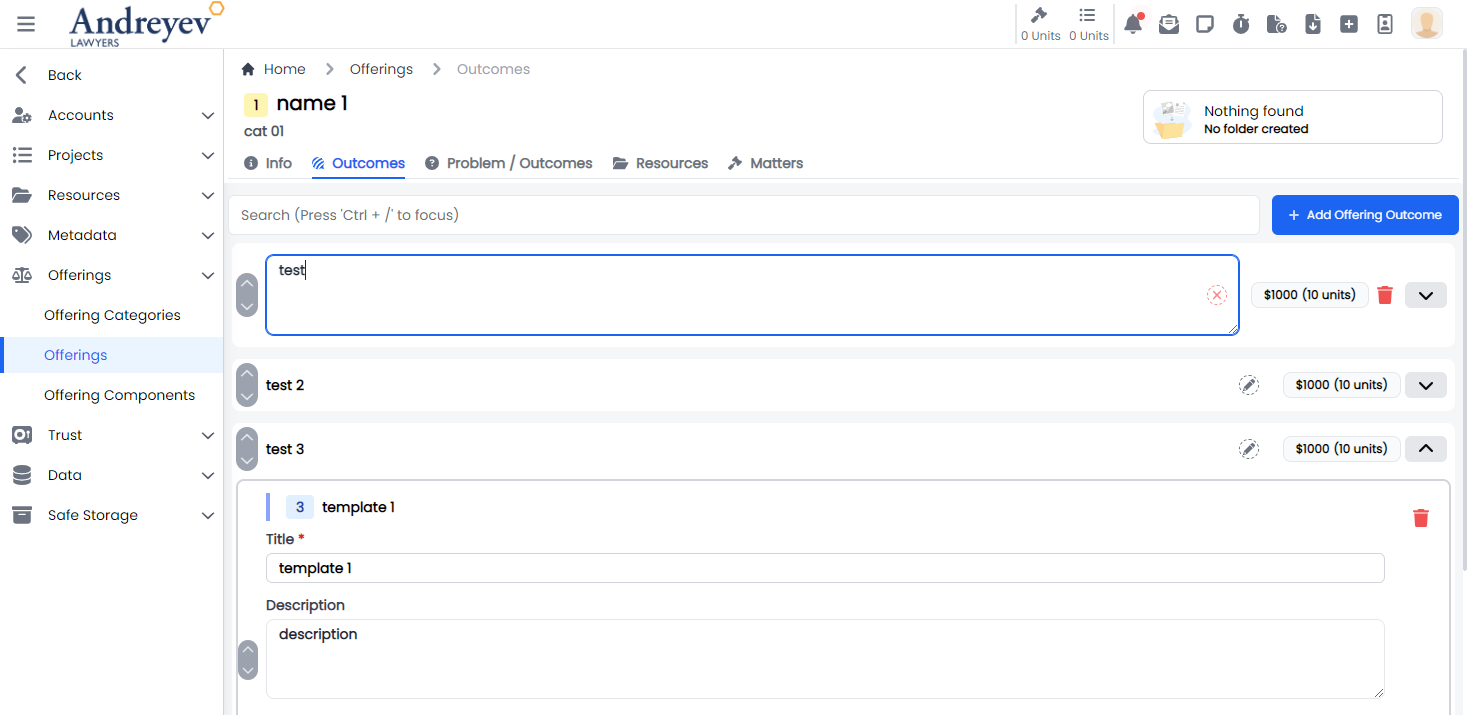The height and width of the screenshot is (715, 1467).
Task: Focus the outcomes search field
Action: (743, 215)
